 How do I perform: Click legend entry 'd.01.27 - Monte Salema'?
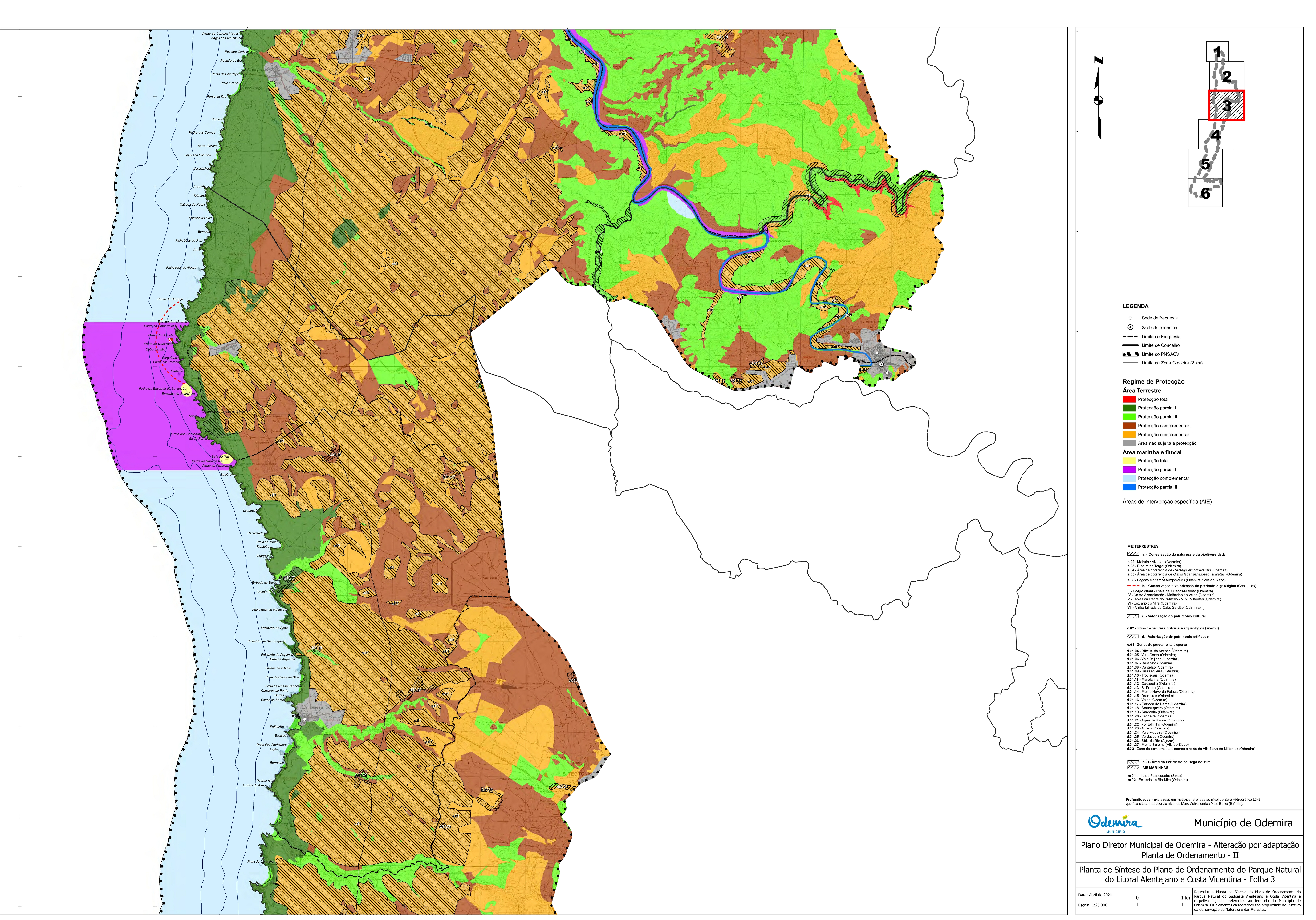coord(1158,745)
